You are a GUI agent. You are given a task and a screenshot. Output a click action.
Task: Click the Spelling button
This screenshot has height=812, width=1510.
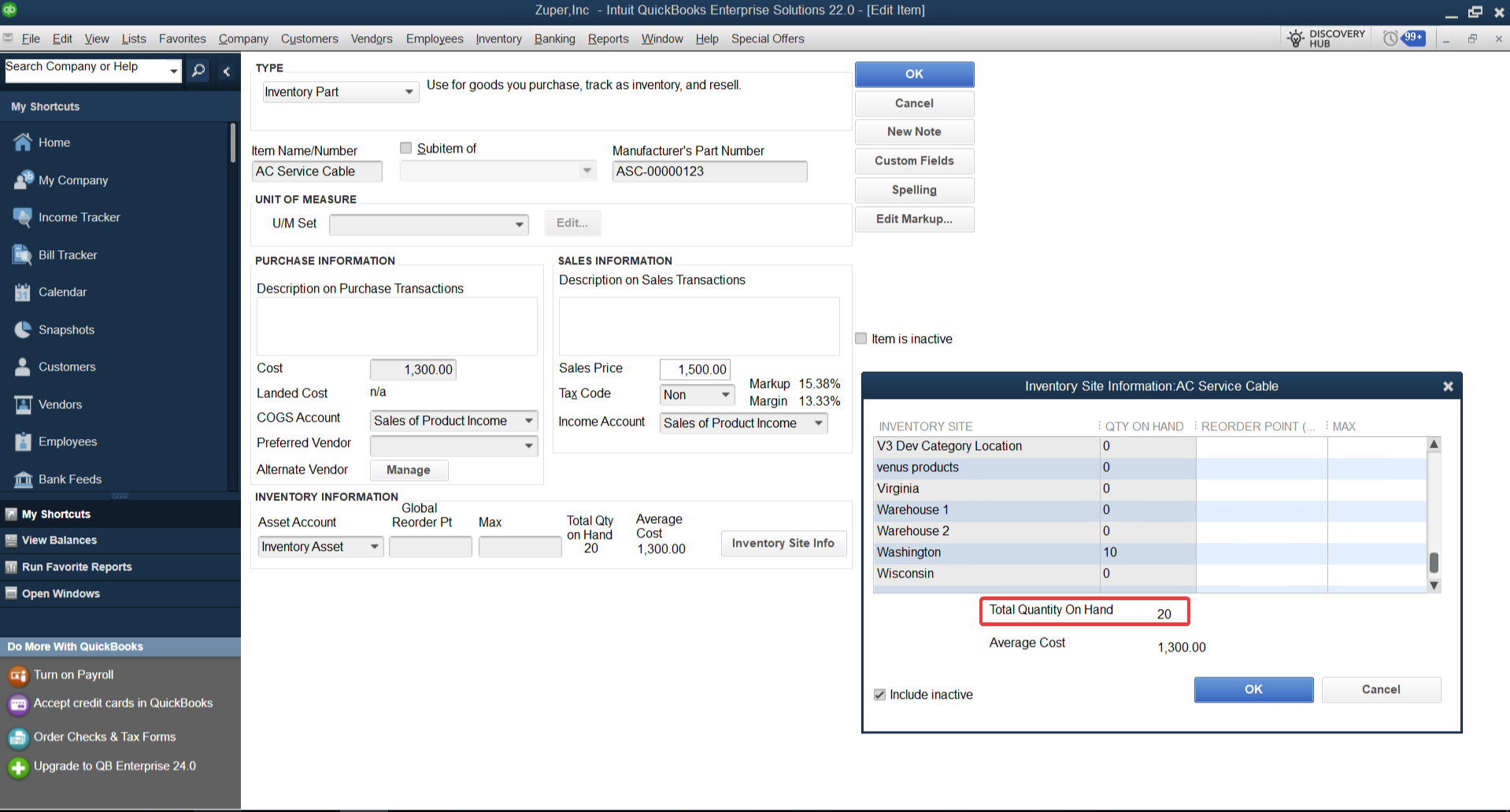[914, 190]
